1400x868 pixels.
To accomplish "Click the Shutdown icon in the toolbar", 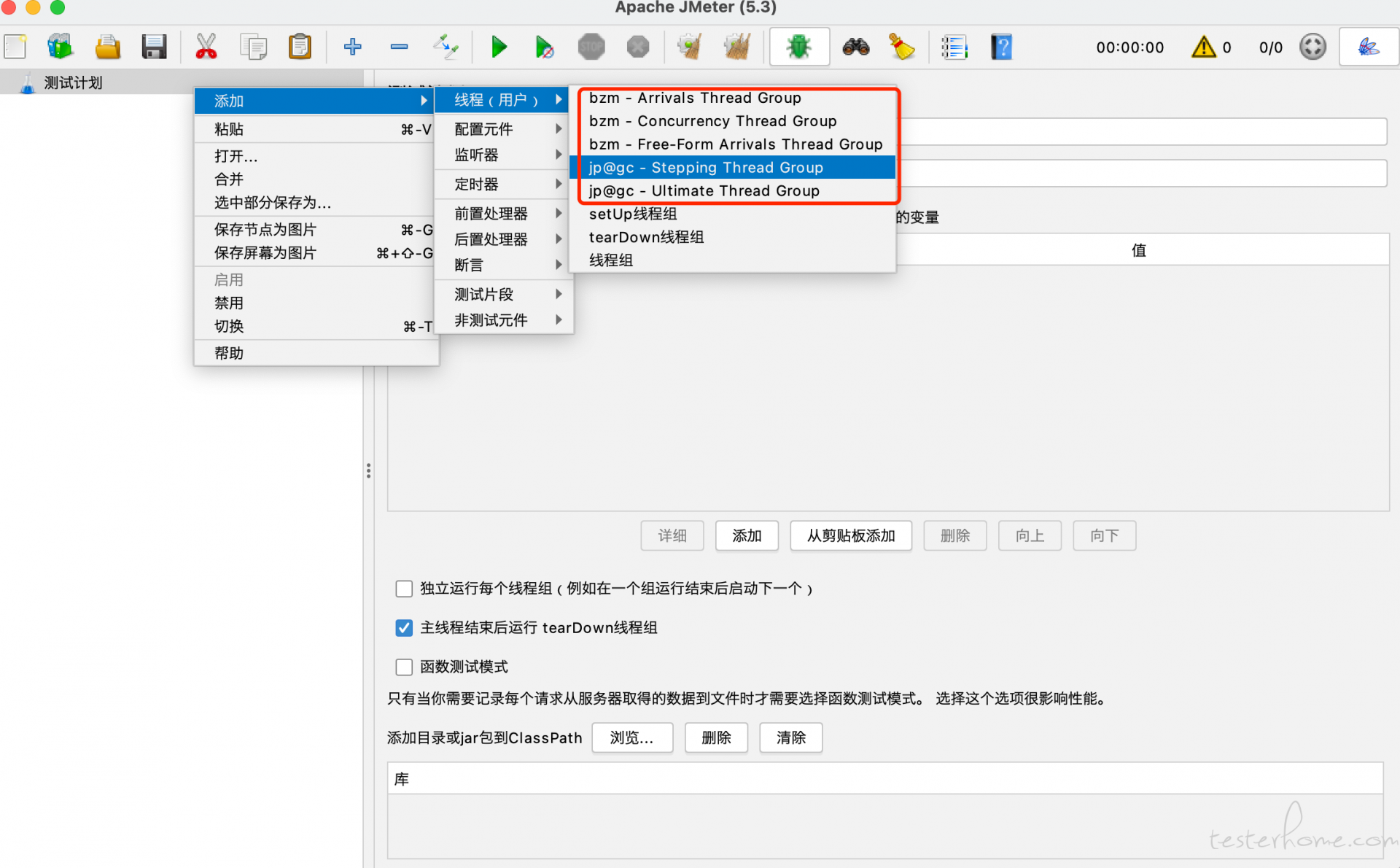I will click(638, 47).
